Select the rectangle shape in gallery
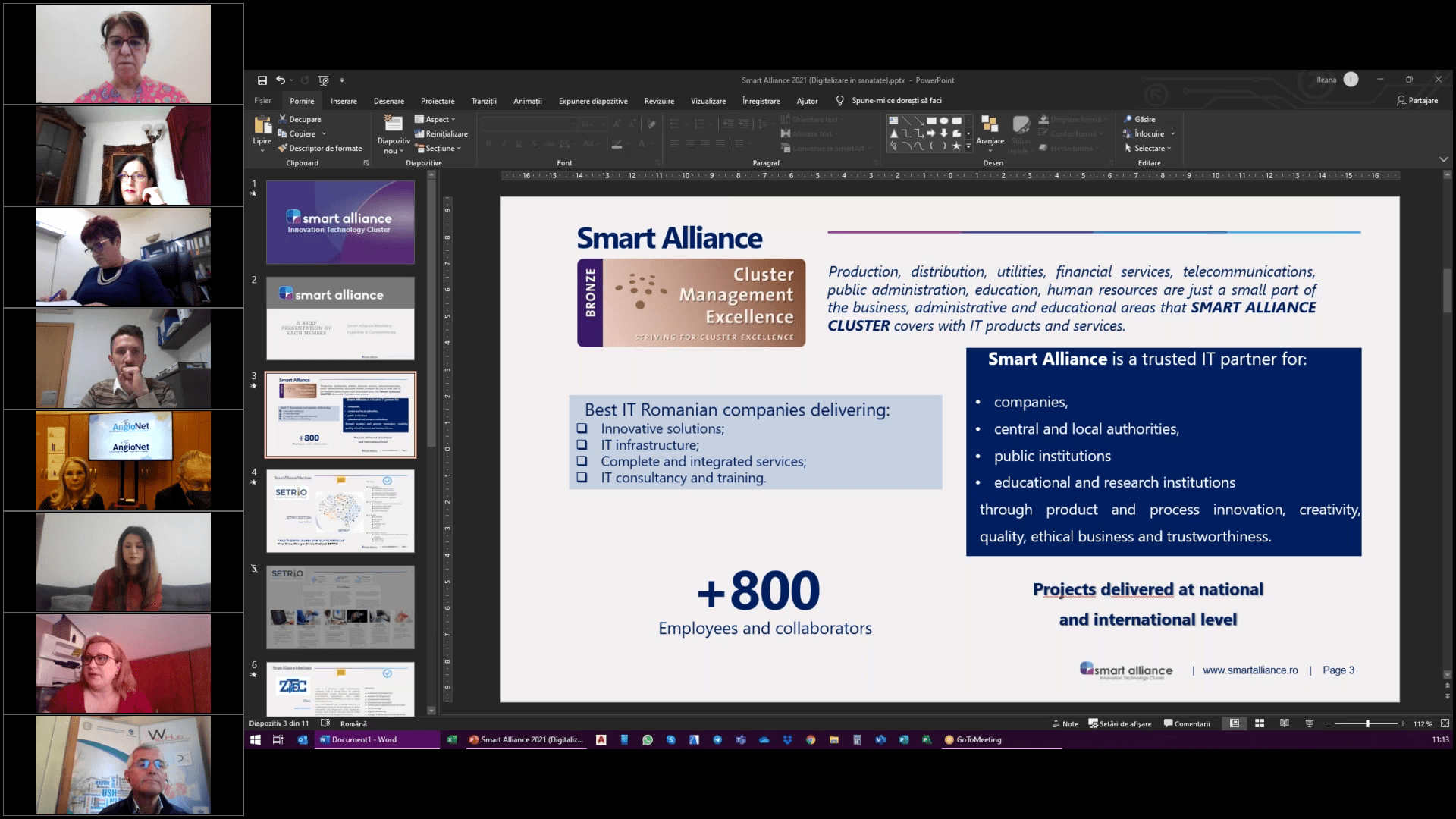The image size is (1456, 819). [931, 121]
